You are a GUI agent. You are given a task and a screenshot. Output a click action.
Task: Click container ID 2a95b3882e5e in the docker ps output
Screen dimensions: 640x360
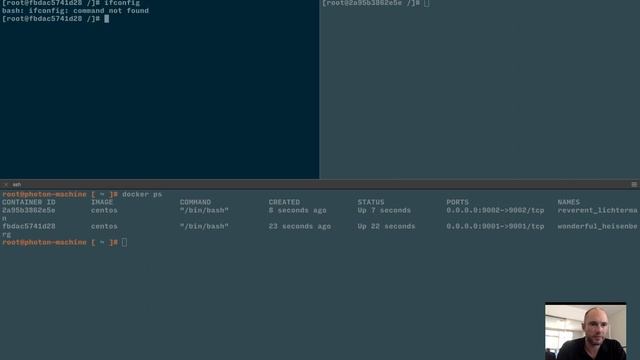click(x=29, y=210)
